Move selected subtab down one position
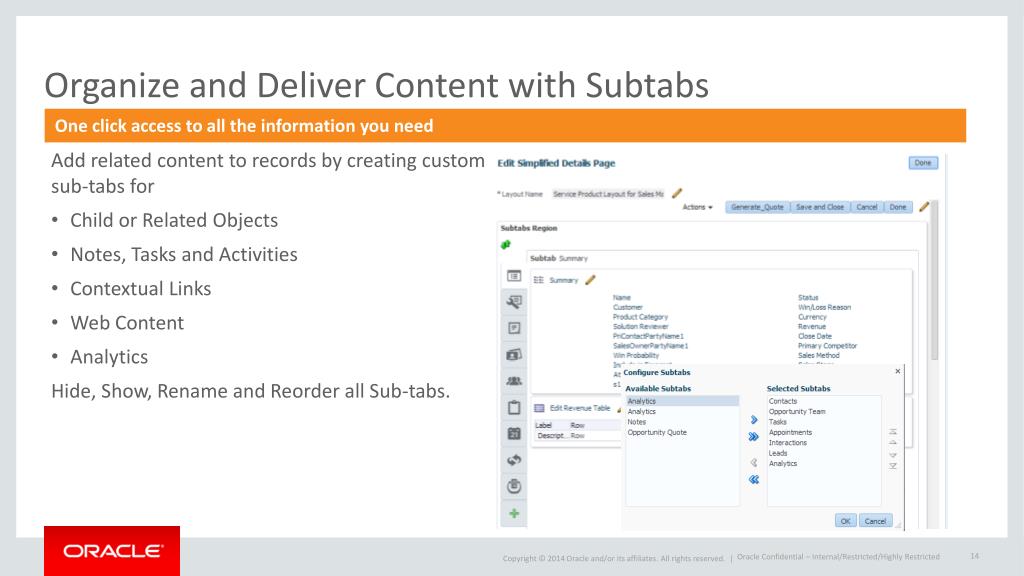1024x576 pixels. pyautogui.click(x=893, y=455)
